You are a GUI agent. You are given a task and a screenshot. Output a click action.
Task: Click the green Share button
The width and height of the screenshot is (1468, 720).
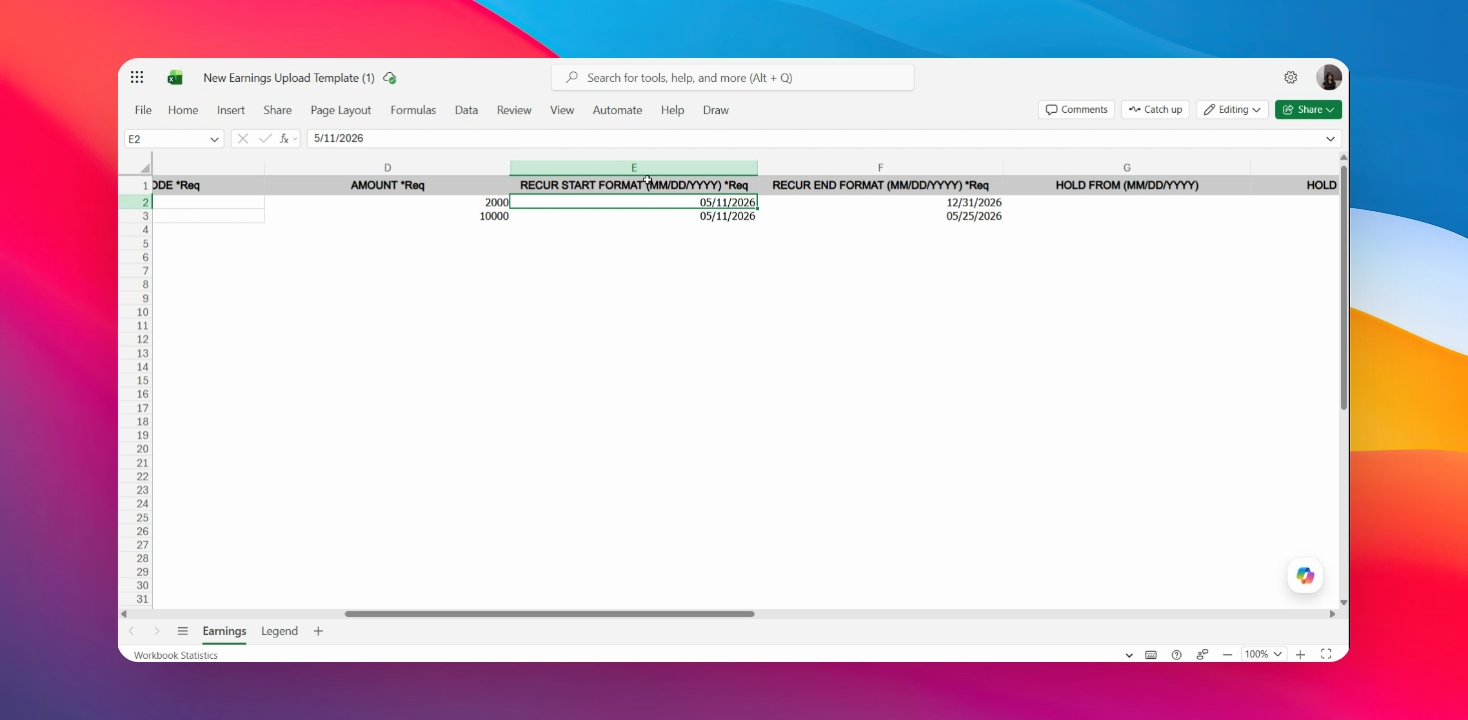point(1308,110)
